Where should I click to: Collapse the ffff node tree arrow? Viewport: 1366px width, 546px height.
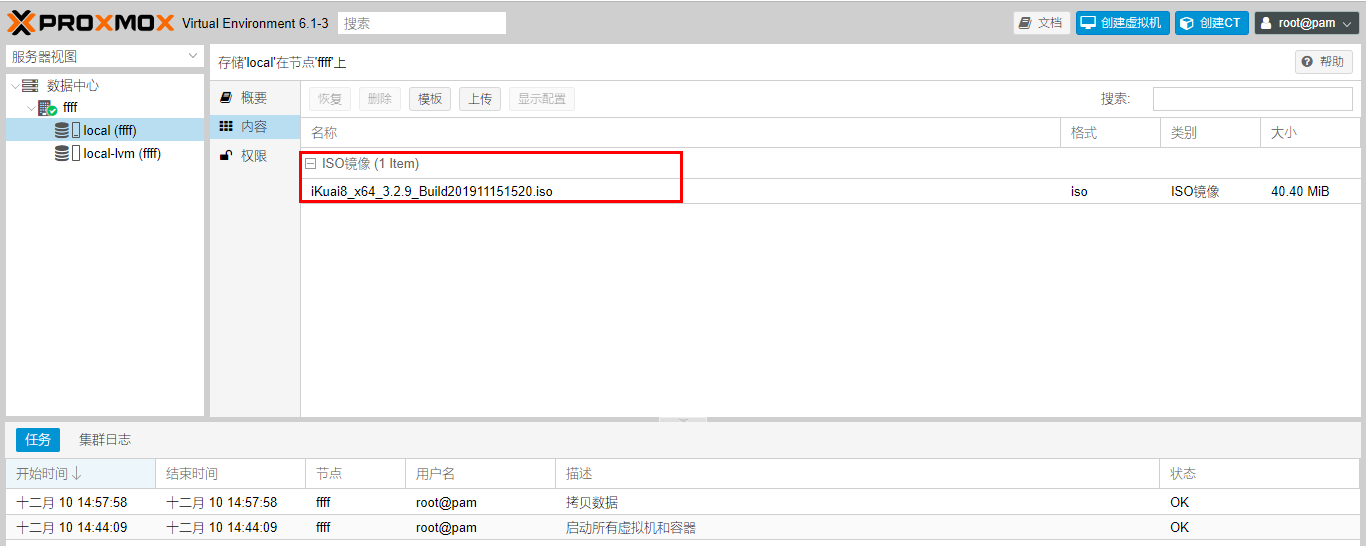tap(31, 108)
